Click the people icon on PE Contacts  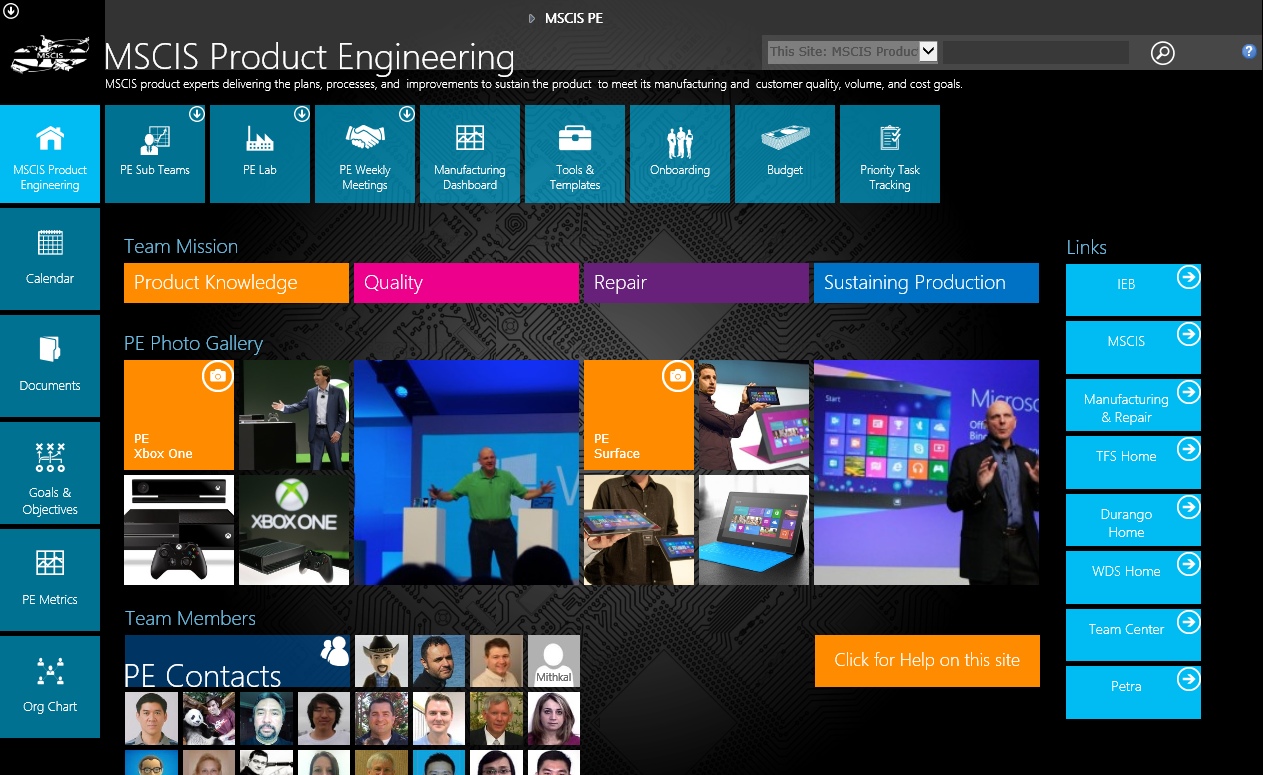tap(335, 650)
